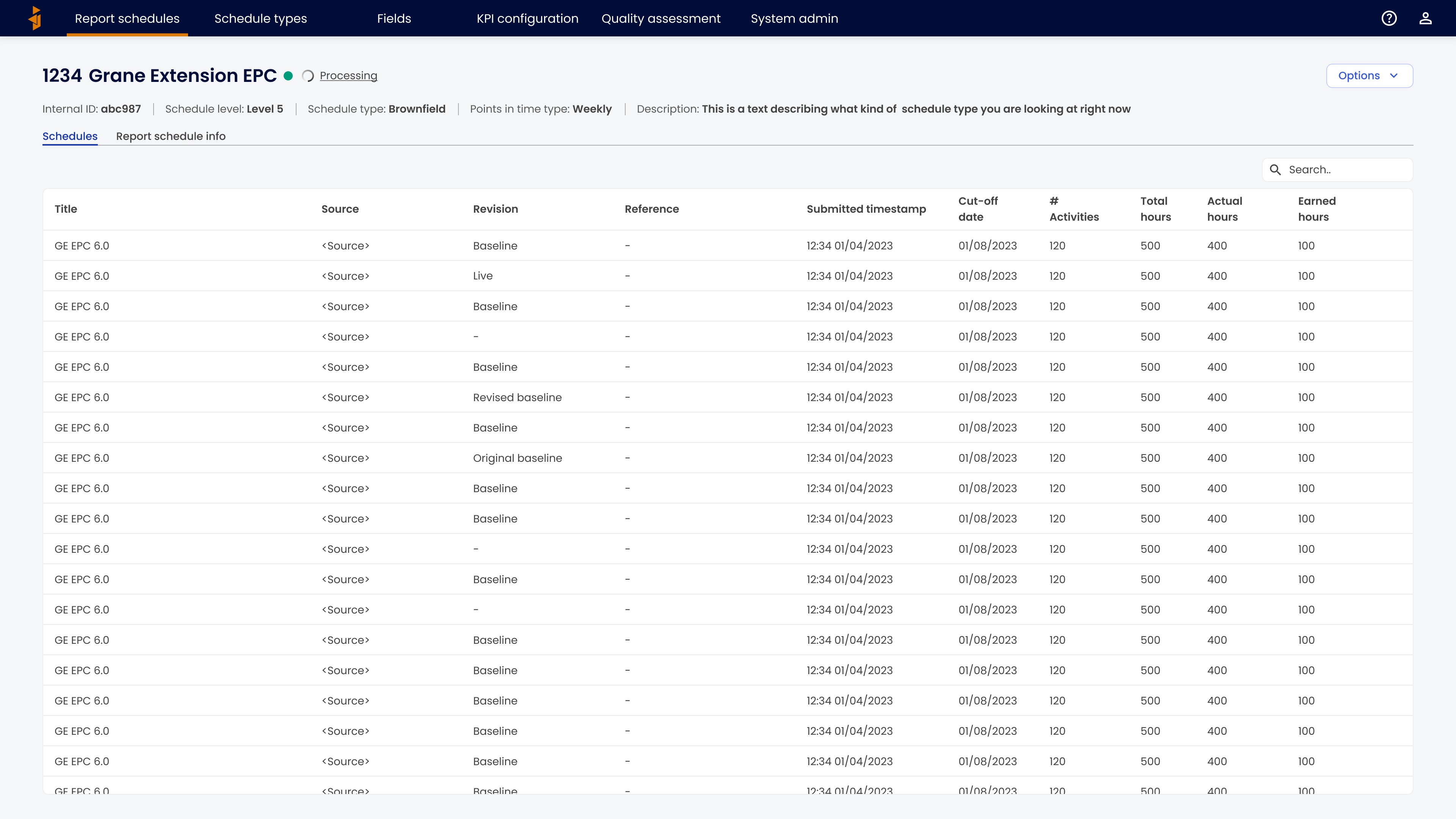Screen dimensions: 1456x819
Task: Open the Processing status link
Action: tap(349, 76)
